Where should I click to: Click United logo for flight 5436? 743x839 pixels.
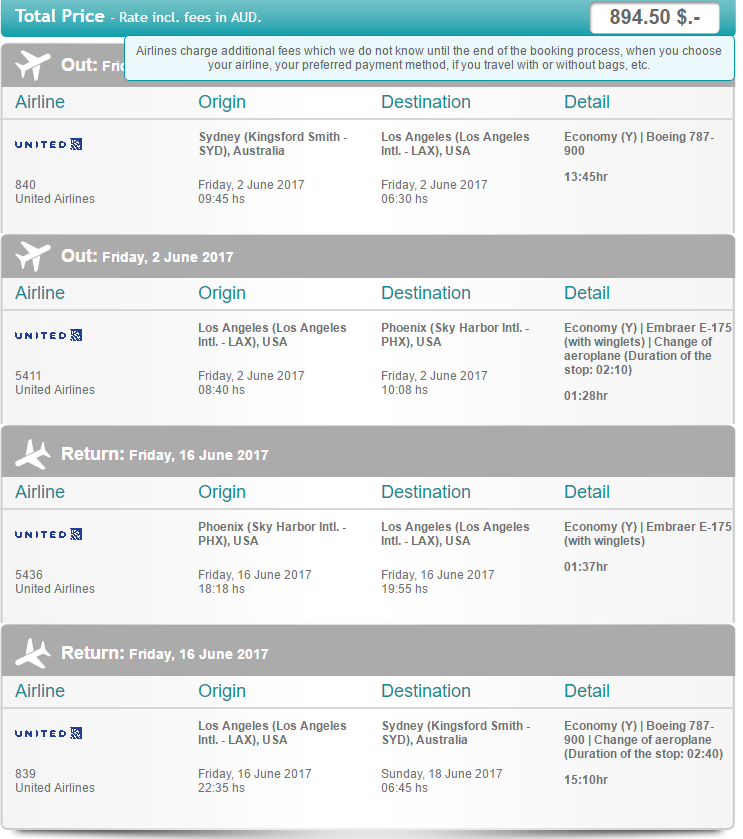click(x=48, y=534)
